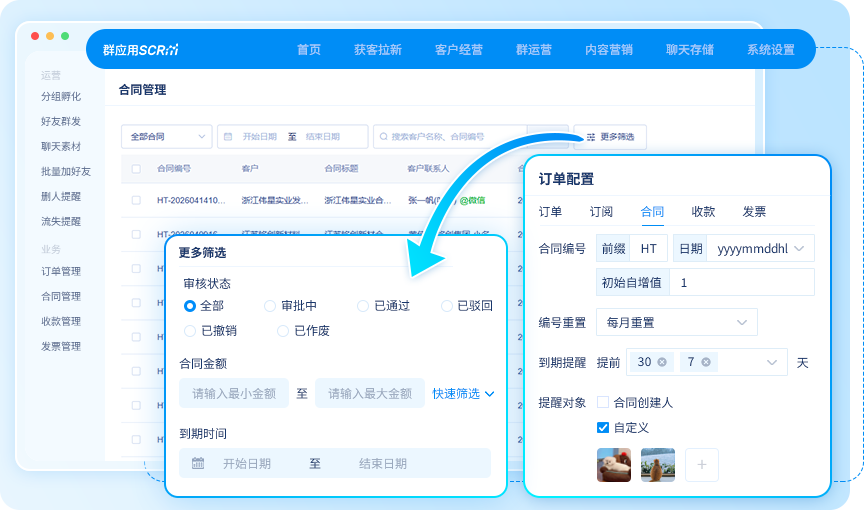This screenshot has width=864, height=510.
Task: Click the 客户联系人 column header
Action: click(x=428, y=169)
